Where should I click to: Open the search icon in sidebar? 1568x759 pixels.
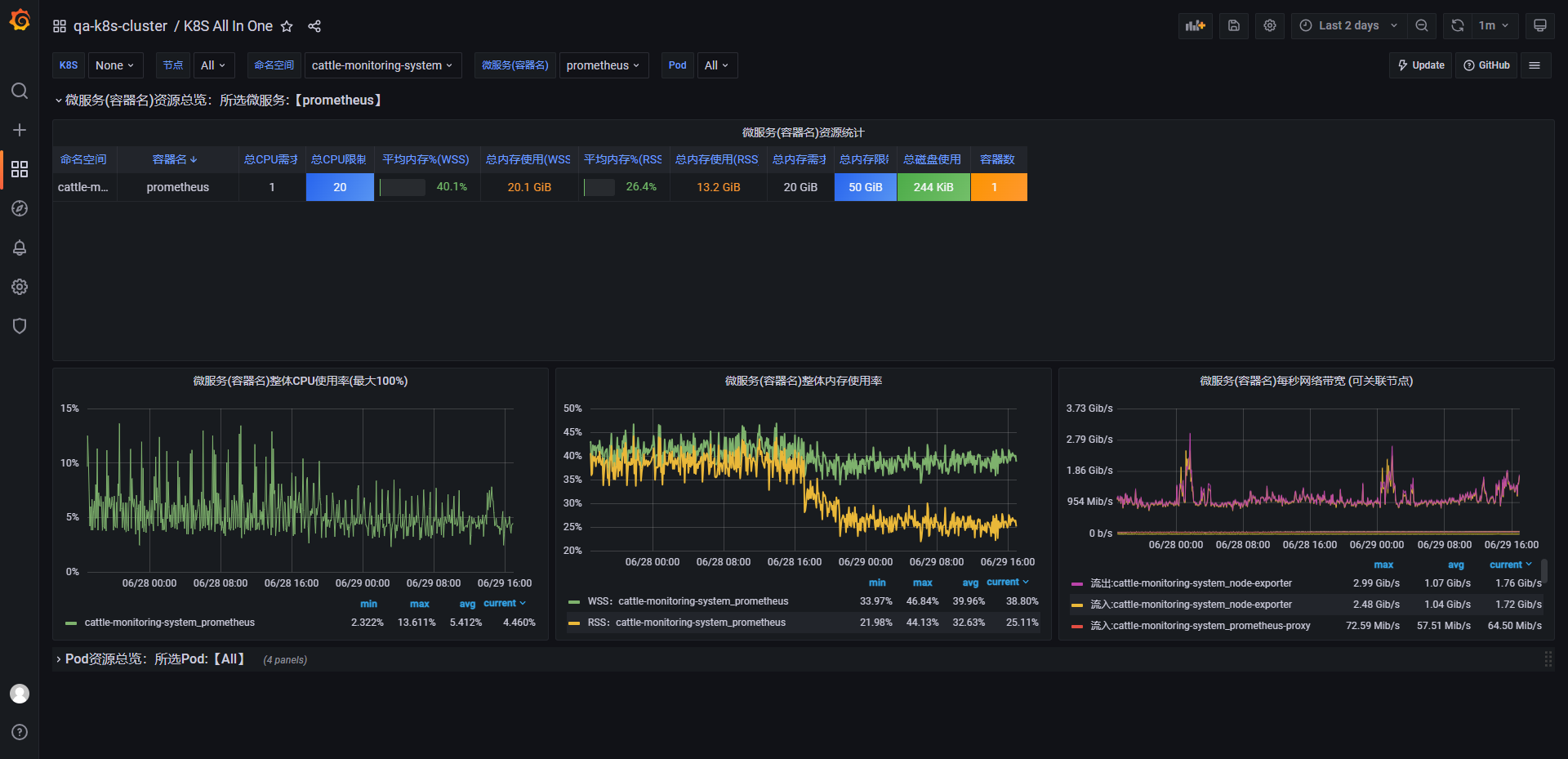pos(20,91)
